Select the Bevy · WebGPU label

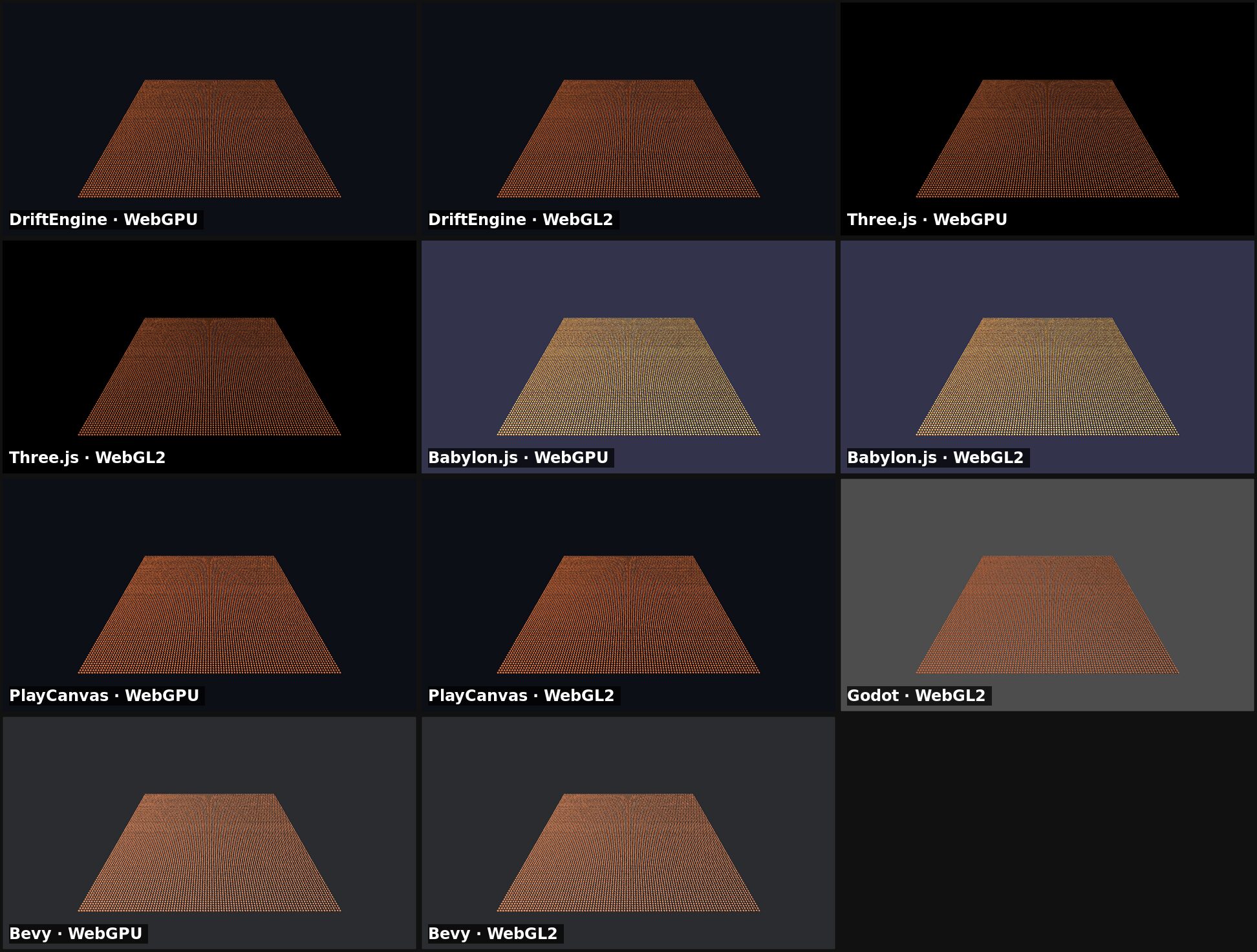tap(76, 934)
